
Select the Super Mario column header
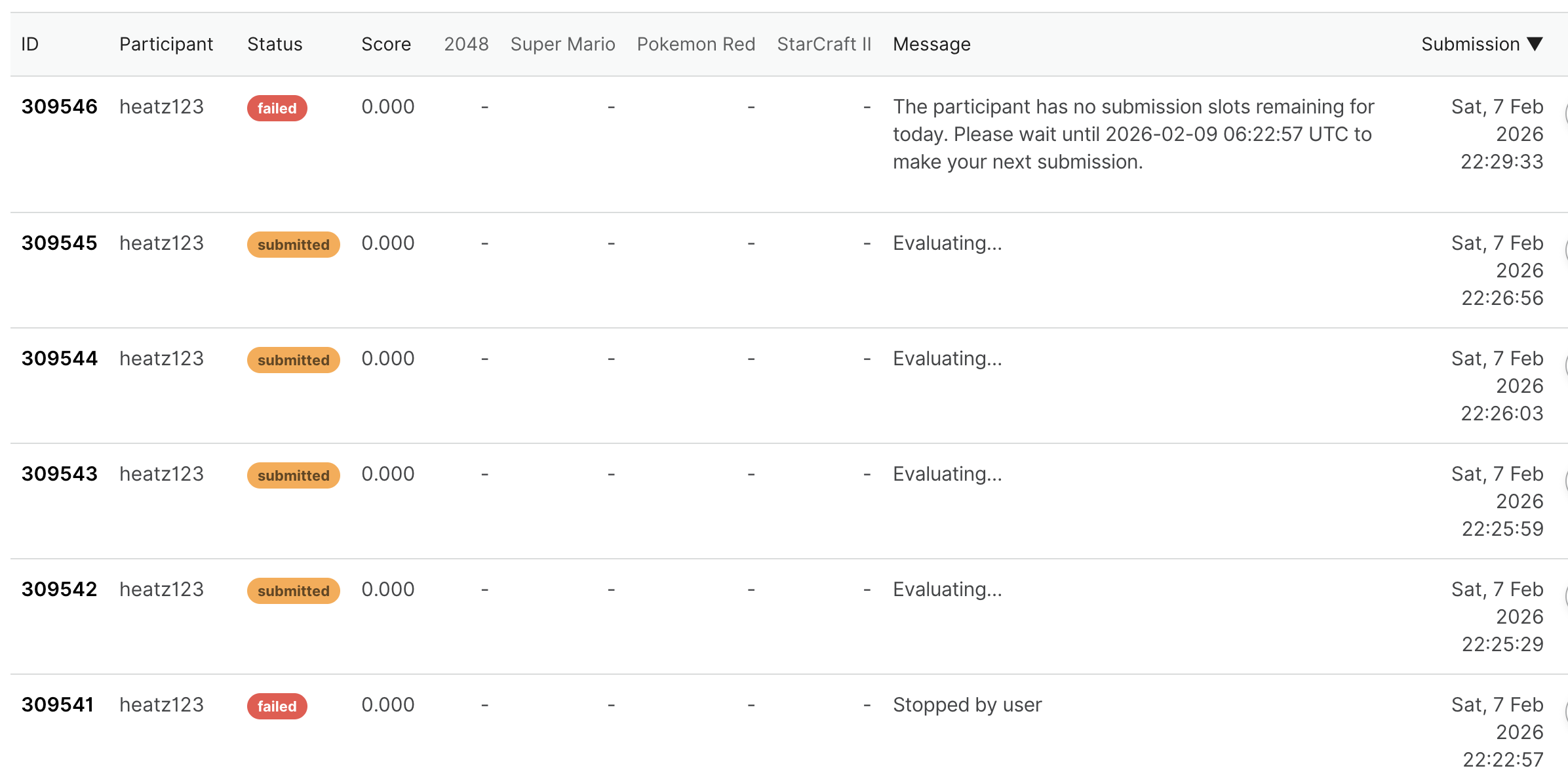(562, 44)
